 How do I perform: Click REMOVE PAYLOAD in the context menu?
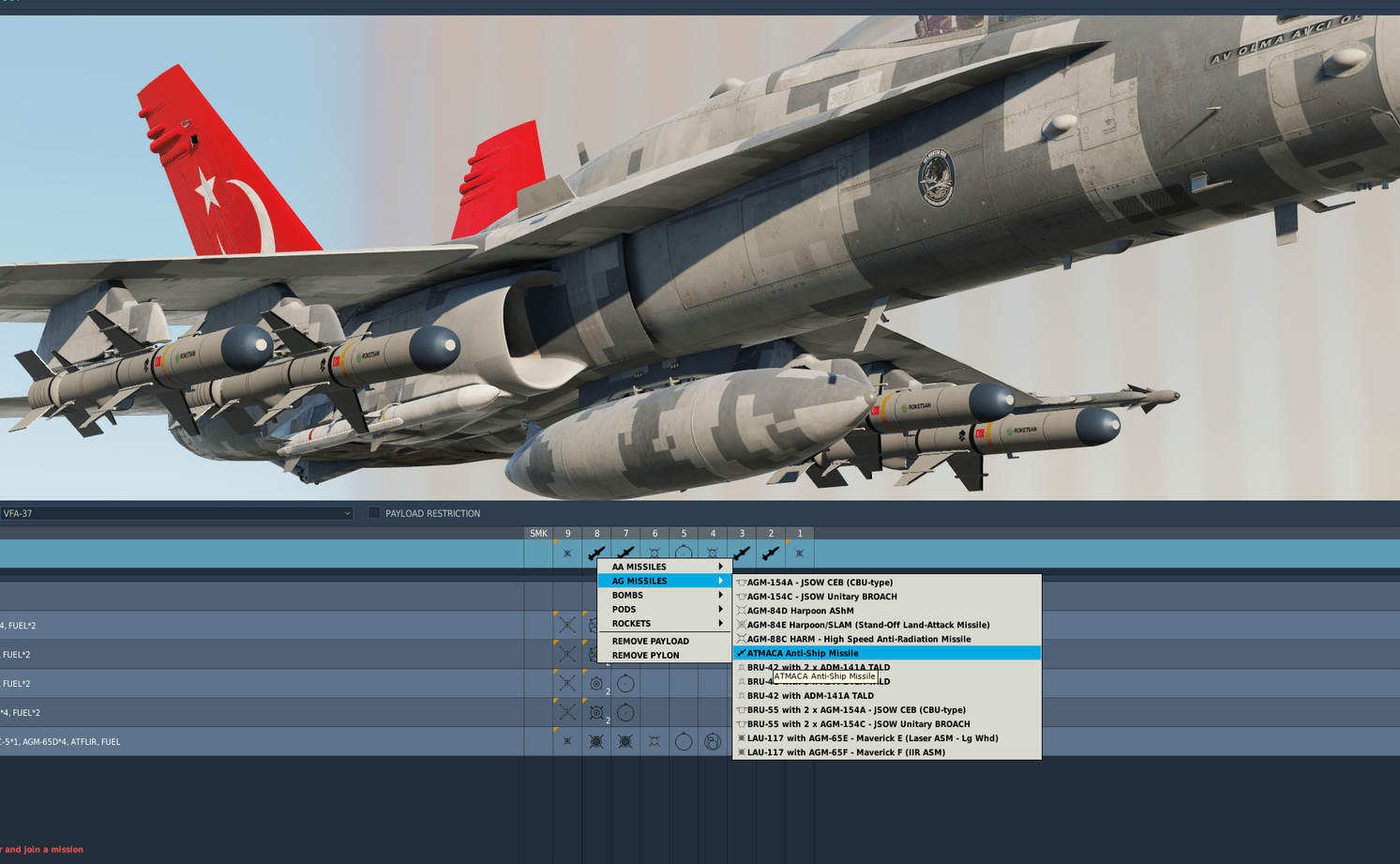point(650,642)
